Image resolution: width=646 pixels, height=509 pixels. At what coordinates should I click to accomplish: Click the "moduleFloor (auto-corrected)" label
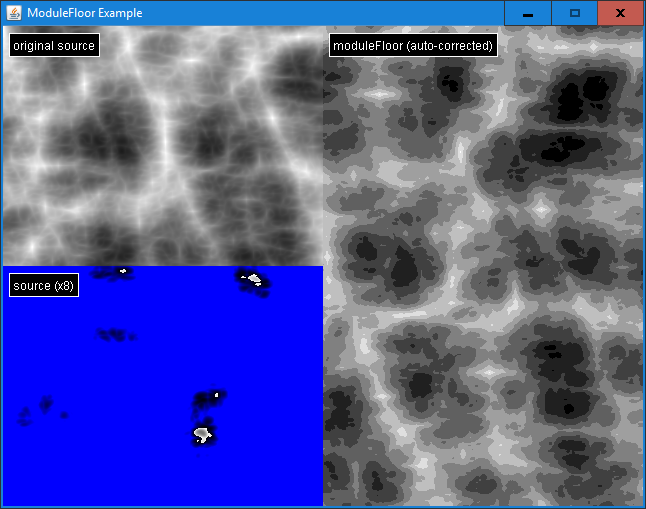[x=413, y=46]
